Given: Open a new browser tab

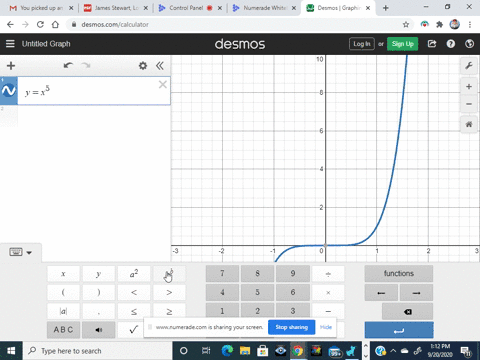Looking at the screenshot, I should 385,8.
